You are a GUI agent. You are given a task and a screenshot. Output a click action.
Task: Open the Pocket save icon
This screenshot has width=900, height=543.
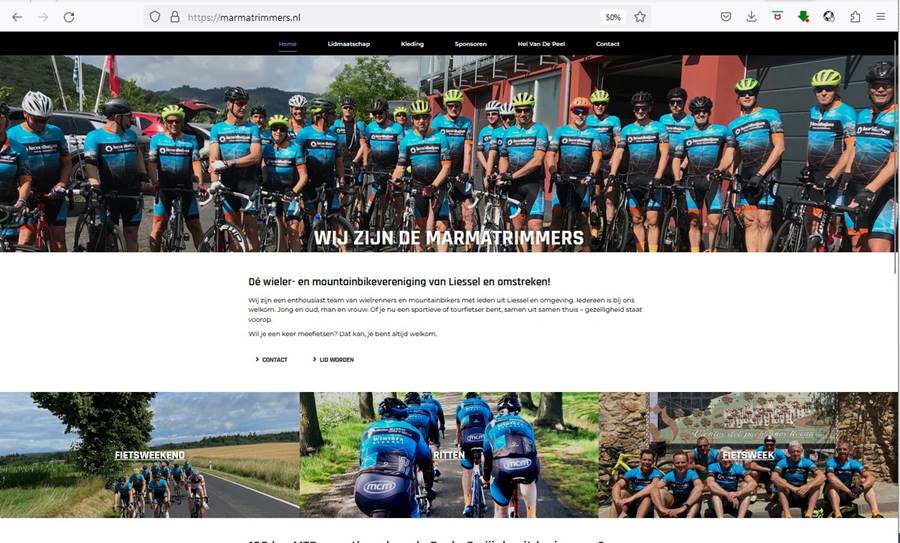(x=726, y=17)
